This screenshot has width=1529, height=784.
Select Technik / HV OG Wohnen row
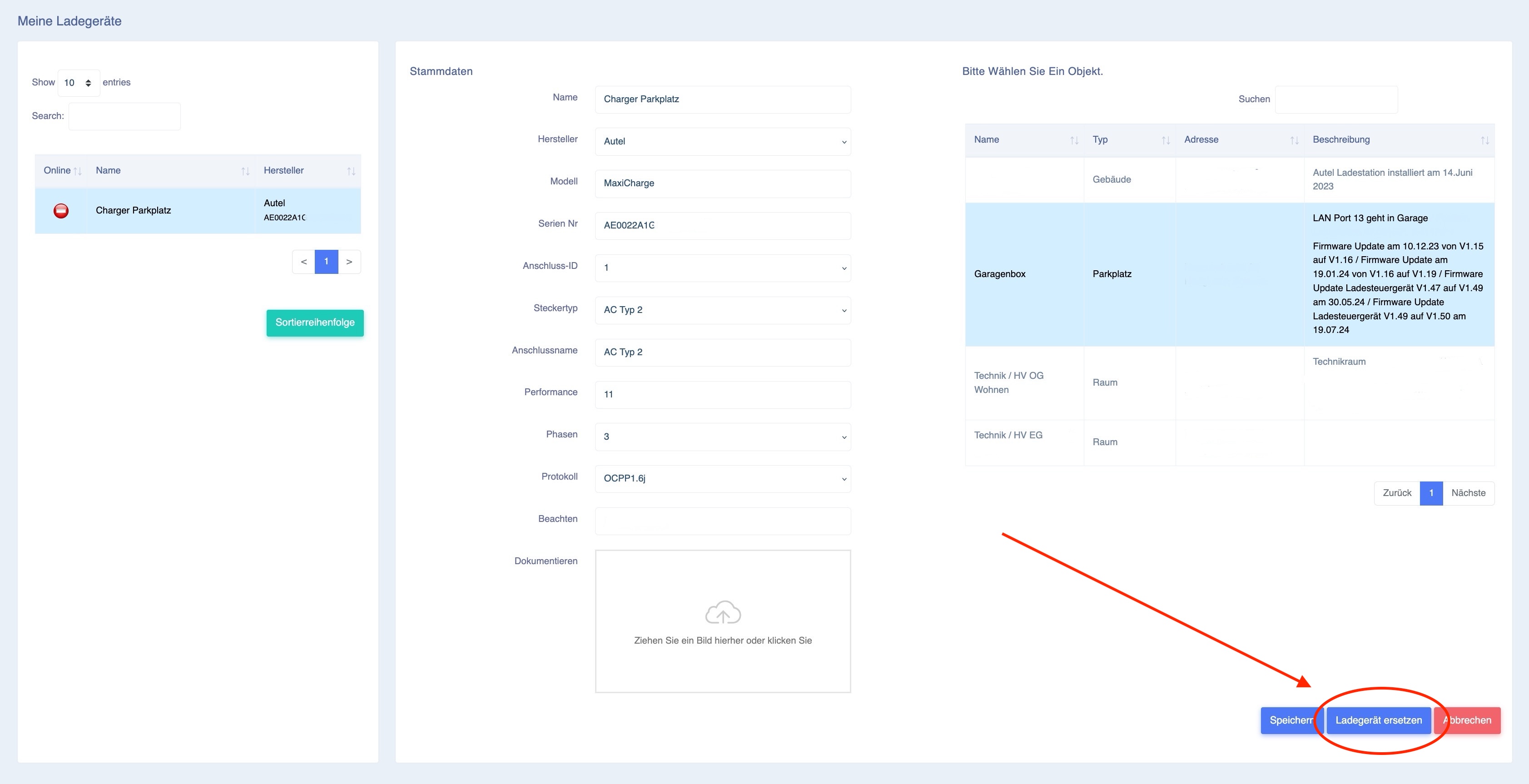(x=1229, y=383)
